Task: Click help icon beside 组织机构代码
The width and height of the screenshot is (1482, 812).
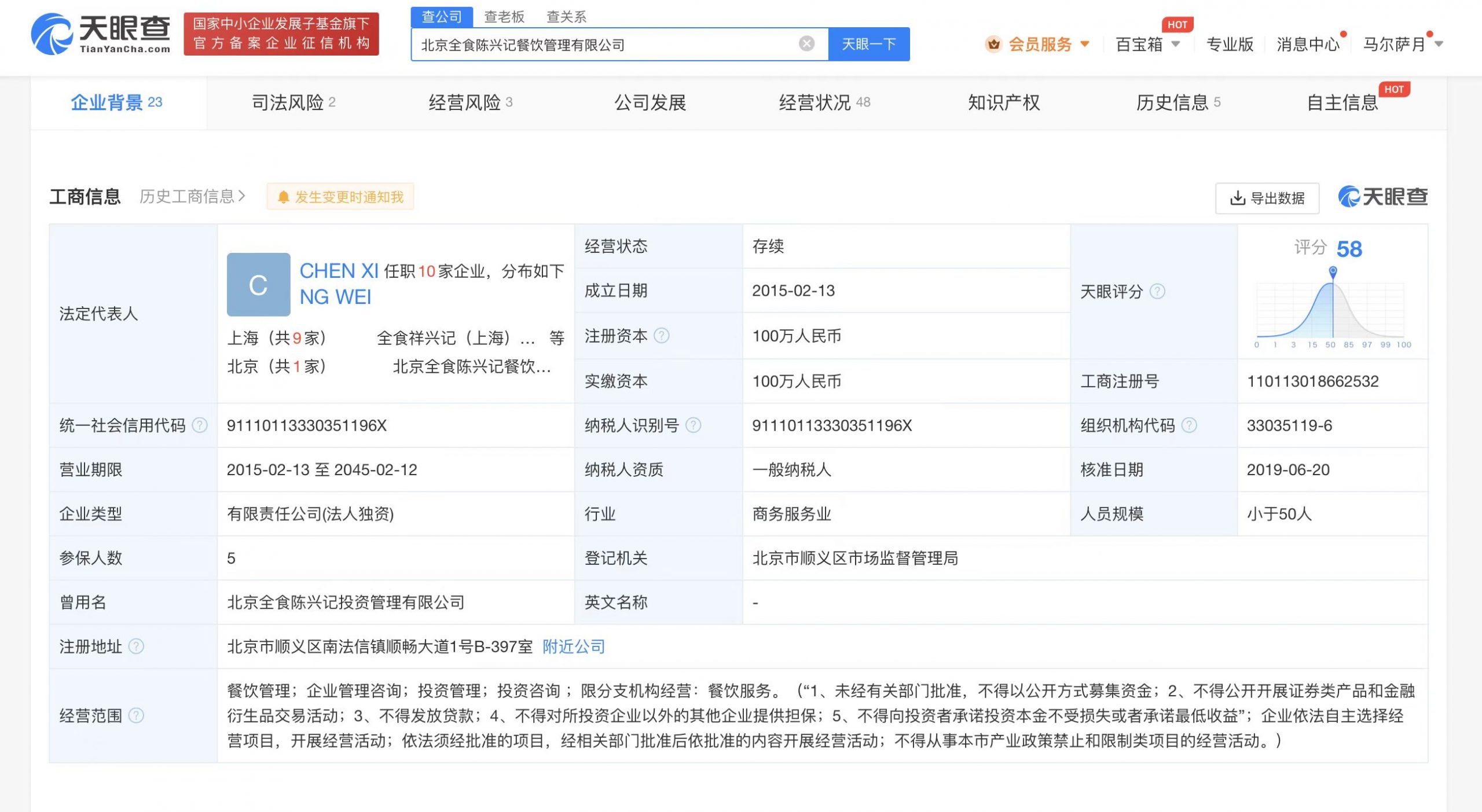Action: coord(1189,425)
